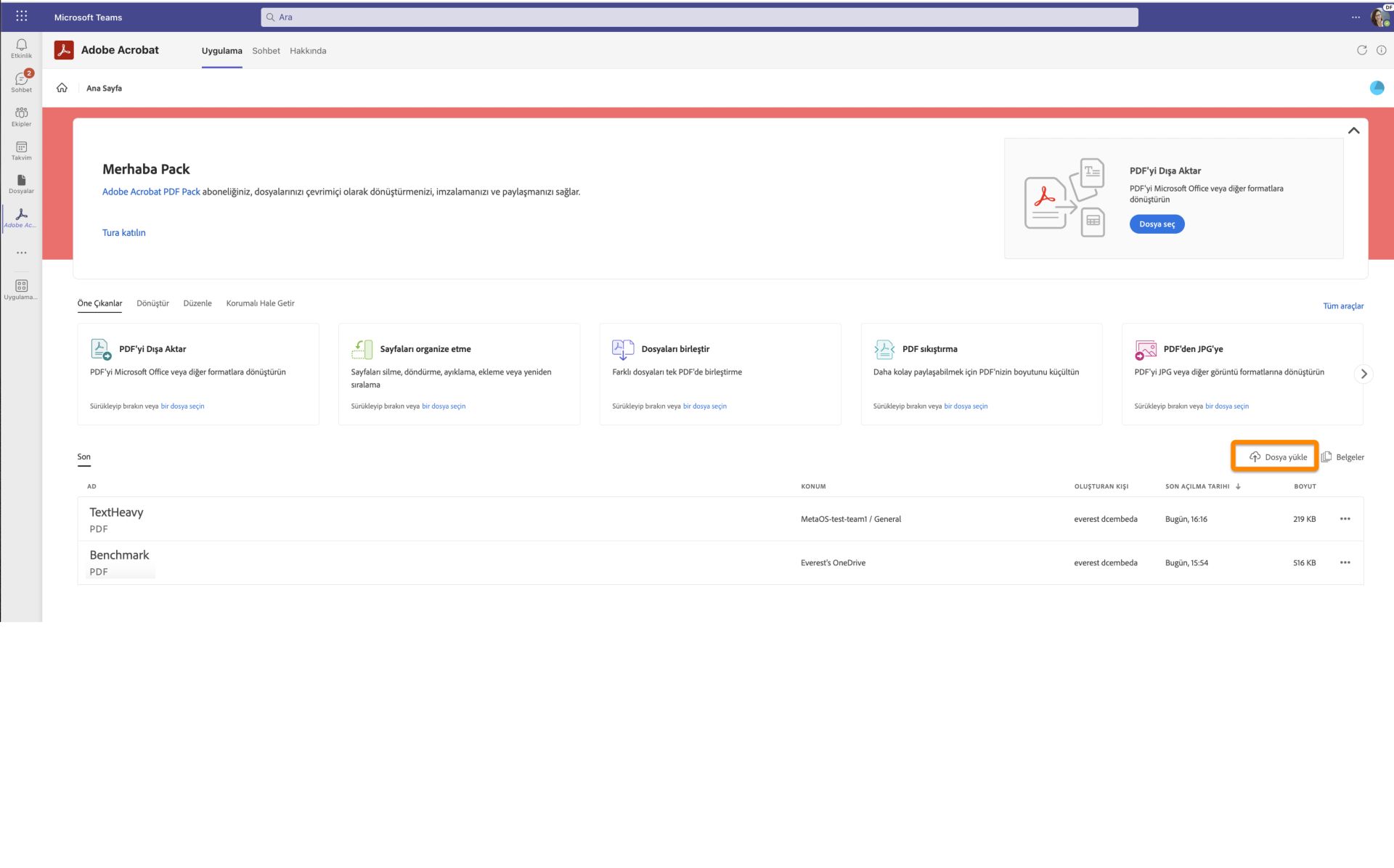Click bir dosya seçin under Dosyaları birleştir
Screen dimensions: 1394x868
tap(704, 406)
